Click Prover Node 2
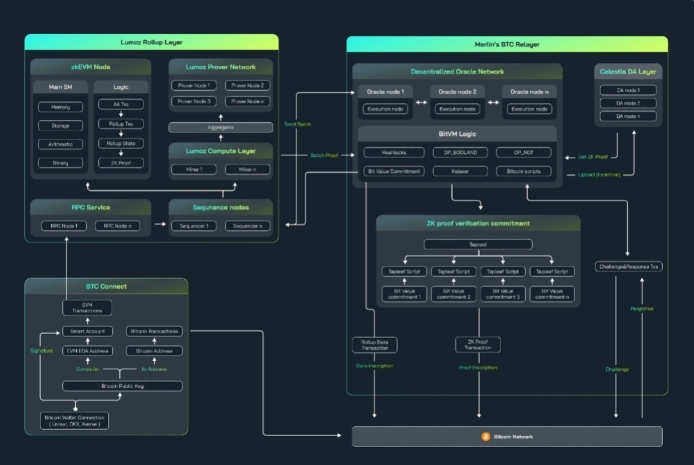 pos(247,85)
